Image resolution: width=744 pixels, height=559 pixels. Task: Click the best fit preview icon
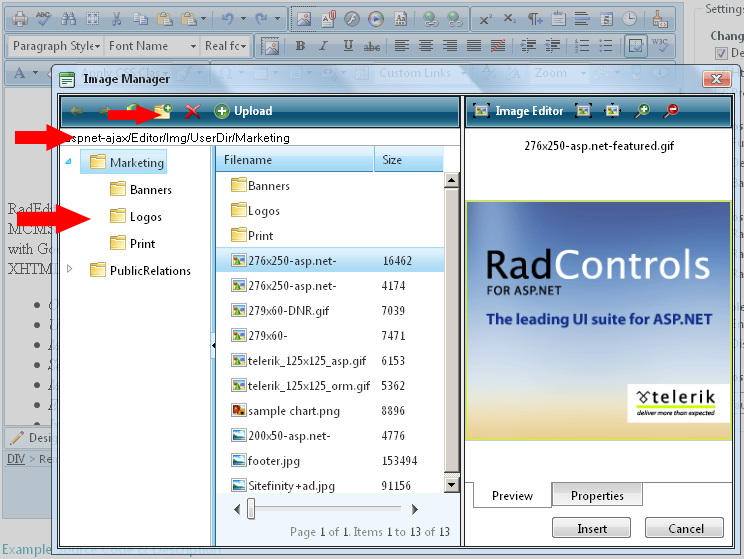pos(583,111)
